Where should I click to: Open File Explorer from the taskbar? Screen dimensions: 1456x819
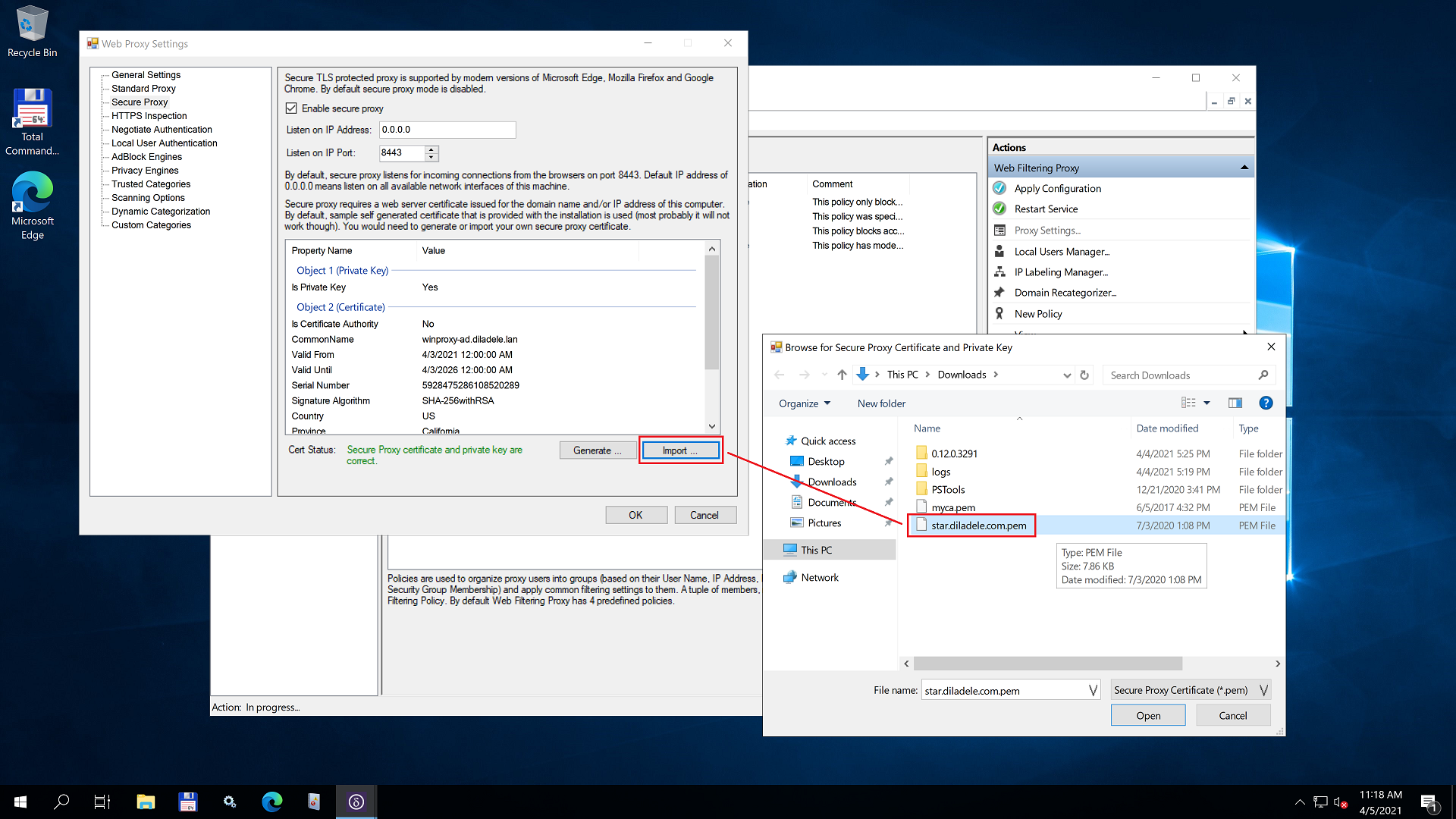click(x=146, y=802)
